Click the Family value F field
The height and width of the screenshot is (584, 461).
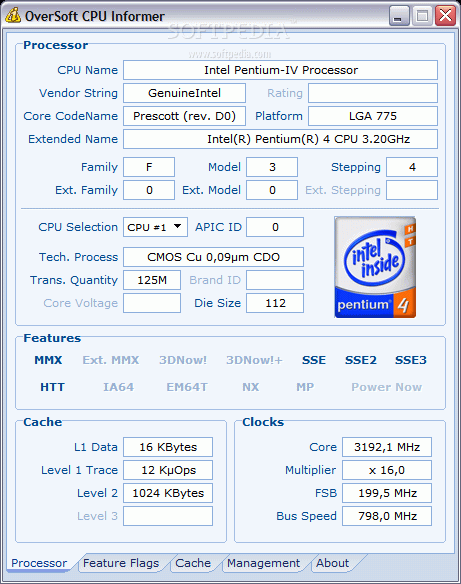(x=149, y=167)
